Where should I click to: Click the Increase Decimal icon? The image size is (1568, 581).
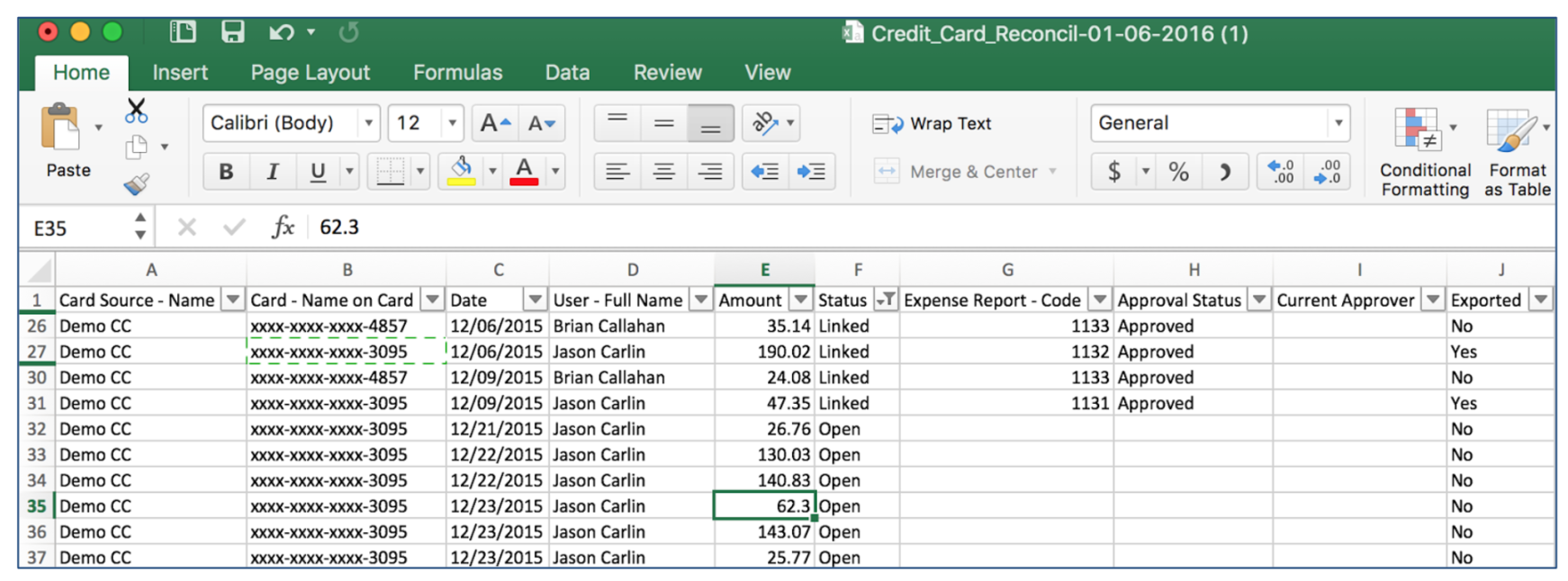click(x=1280, y=171)
